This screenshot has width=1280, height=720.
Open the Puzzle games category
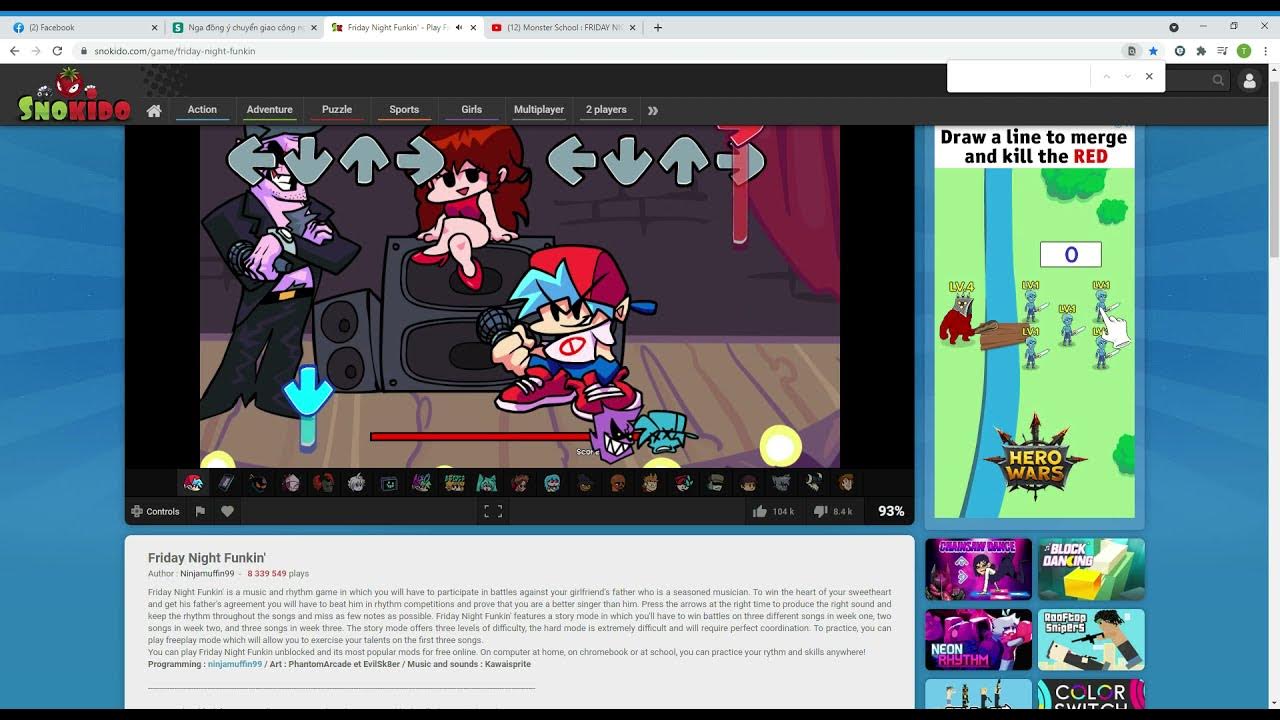click(x=337, y=110)
